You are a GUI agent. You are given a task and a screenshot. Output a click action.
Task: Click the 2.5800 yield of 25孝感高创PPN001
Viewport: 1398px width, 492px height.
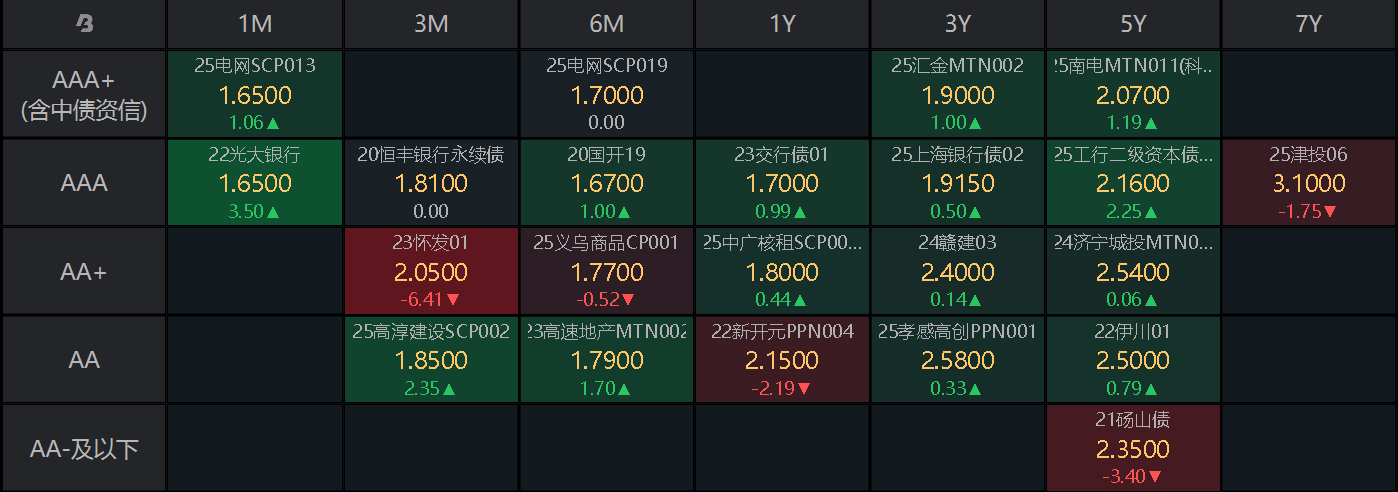(958, 360)
